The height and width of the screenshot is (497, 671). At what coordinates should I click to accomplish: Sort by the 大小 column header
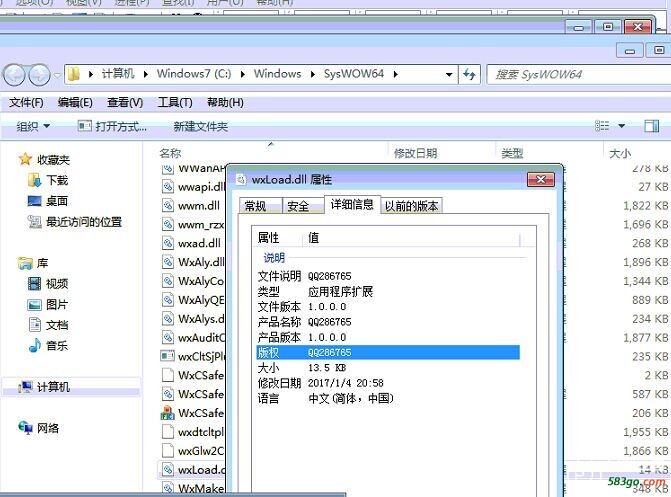620,153
